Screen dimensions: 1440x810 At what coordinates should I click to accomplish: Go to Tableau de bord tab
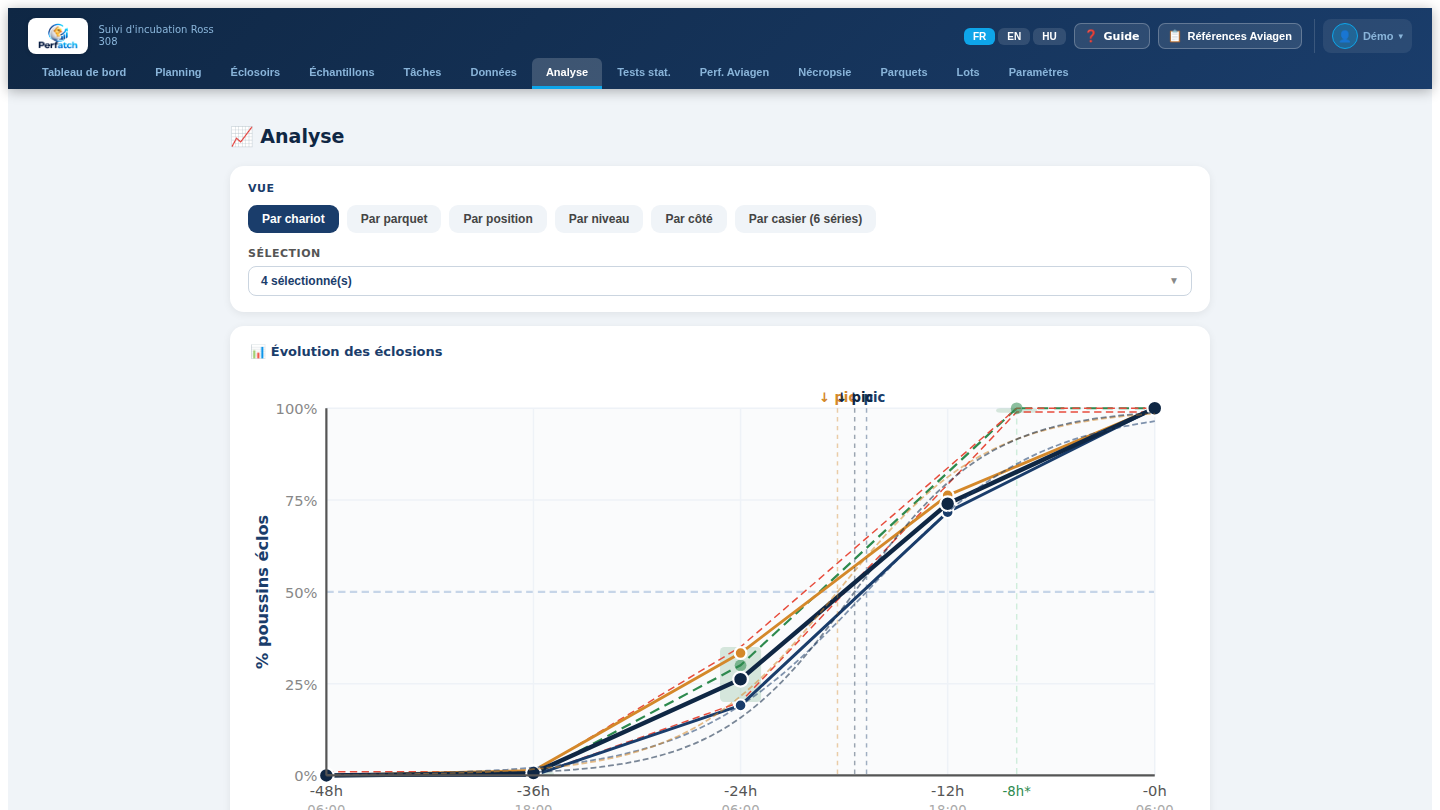coord(84,72)
